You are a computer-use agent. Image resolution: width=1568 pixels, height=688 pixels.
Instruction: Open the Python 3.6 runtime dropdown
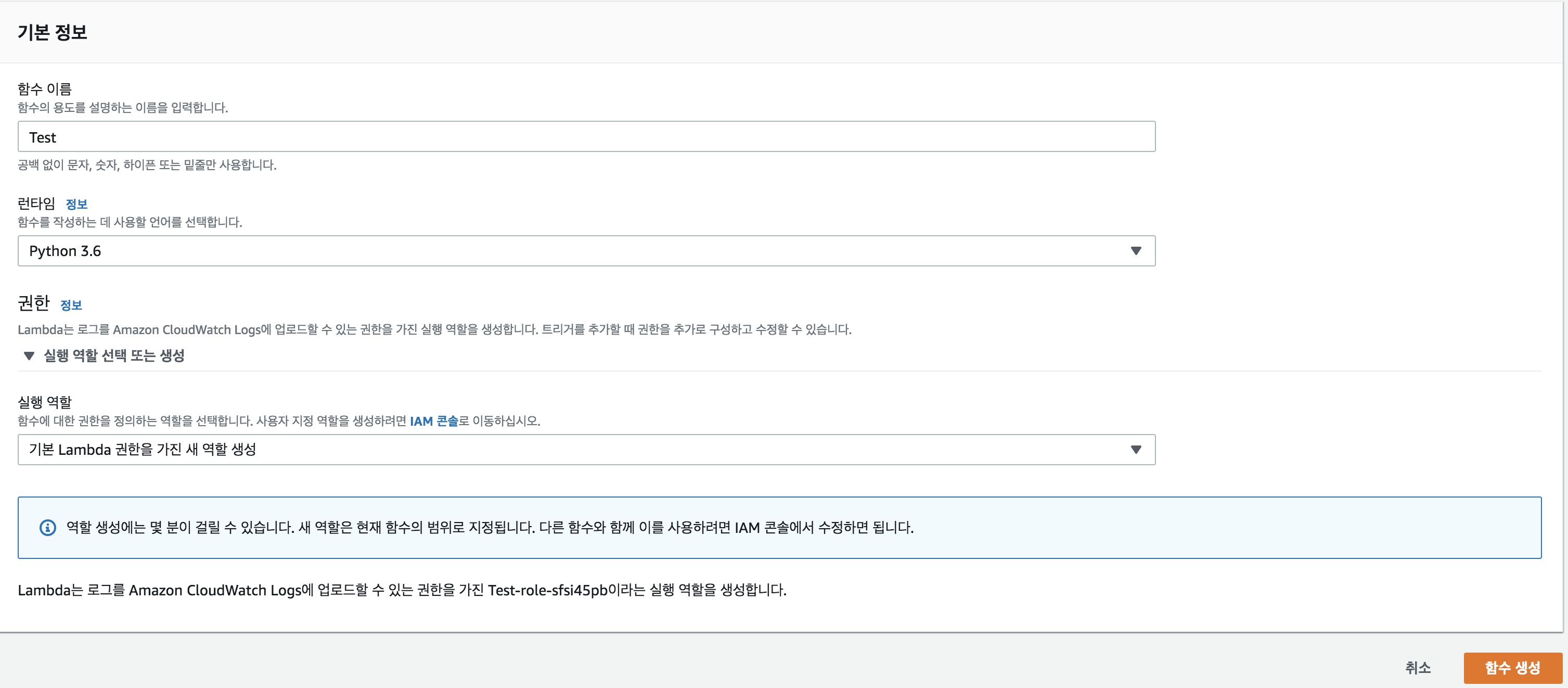tap(586, 251)
